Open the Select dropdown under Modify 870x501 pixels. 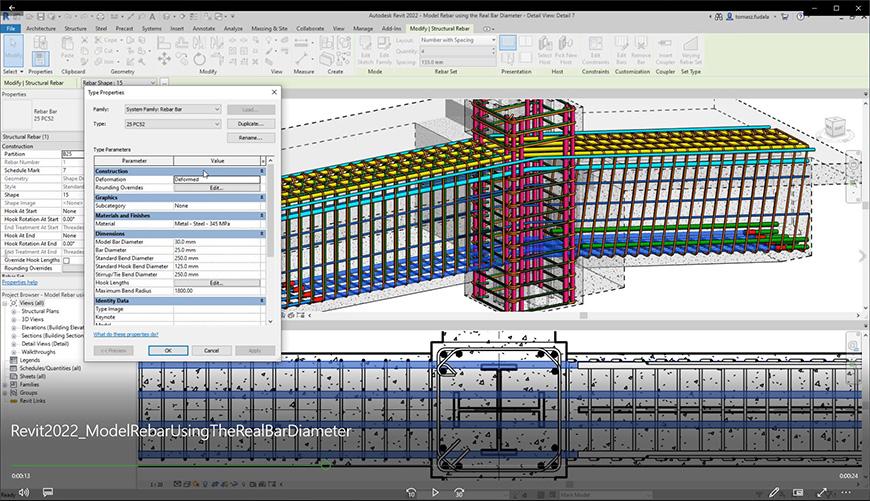coord(13,72)
